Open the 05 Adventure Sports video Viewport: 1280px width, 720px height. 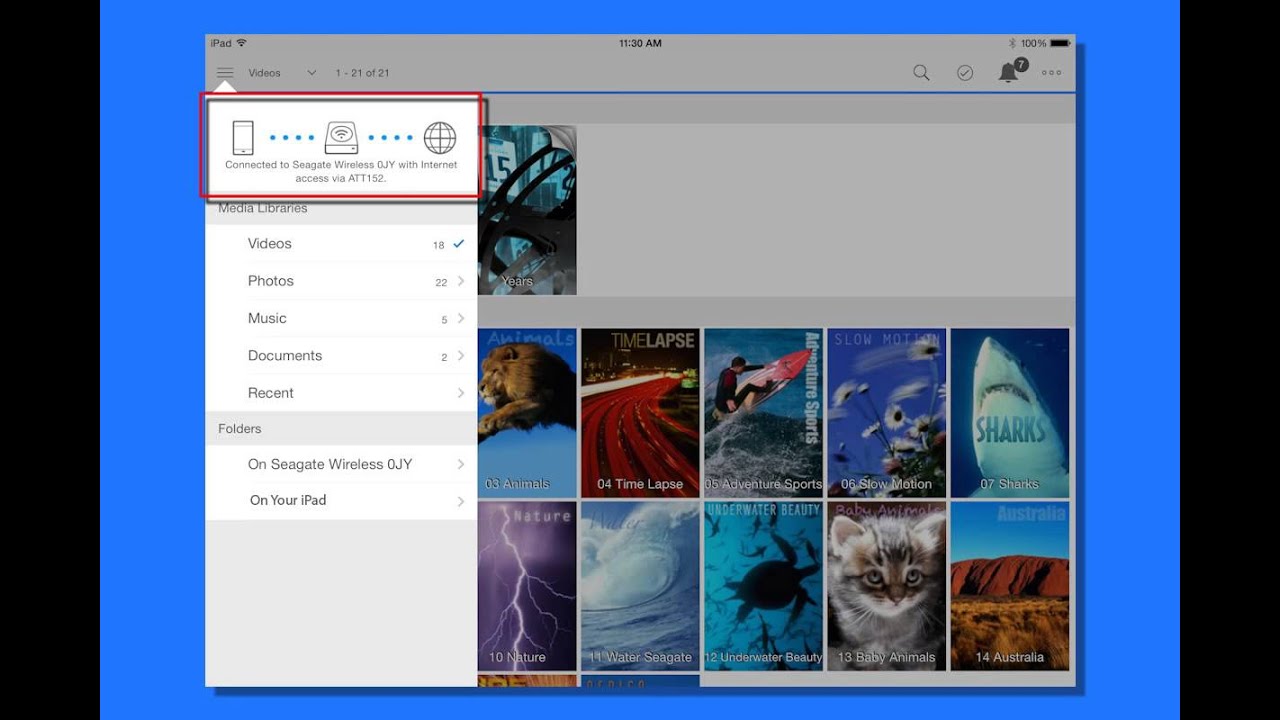[763, 413]
